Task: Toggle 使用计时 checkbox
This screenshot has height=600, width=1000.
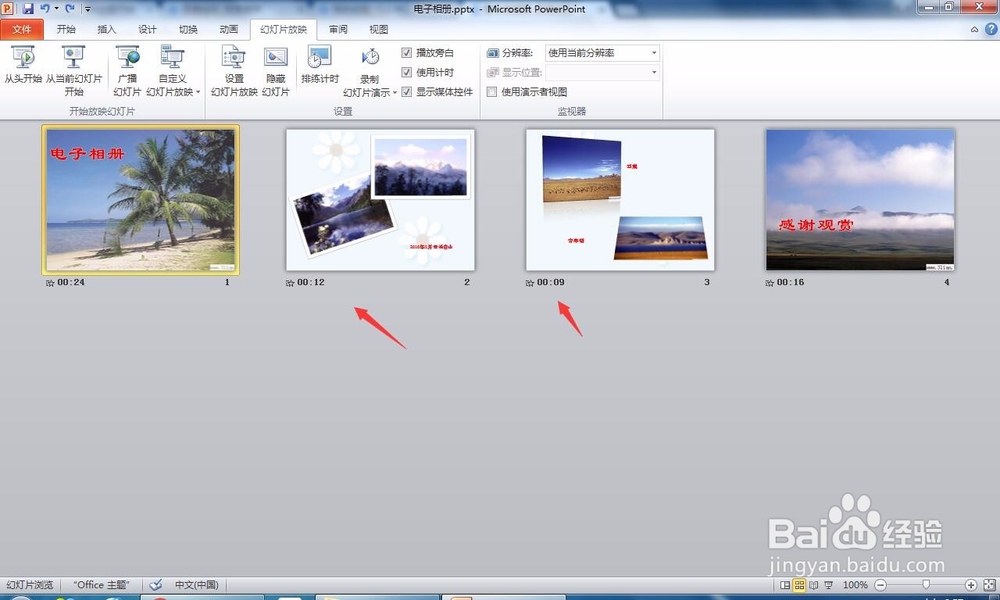Action: tap(406, 72)
